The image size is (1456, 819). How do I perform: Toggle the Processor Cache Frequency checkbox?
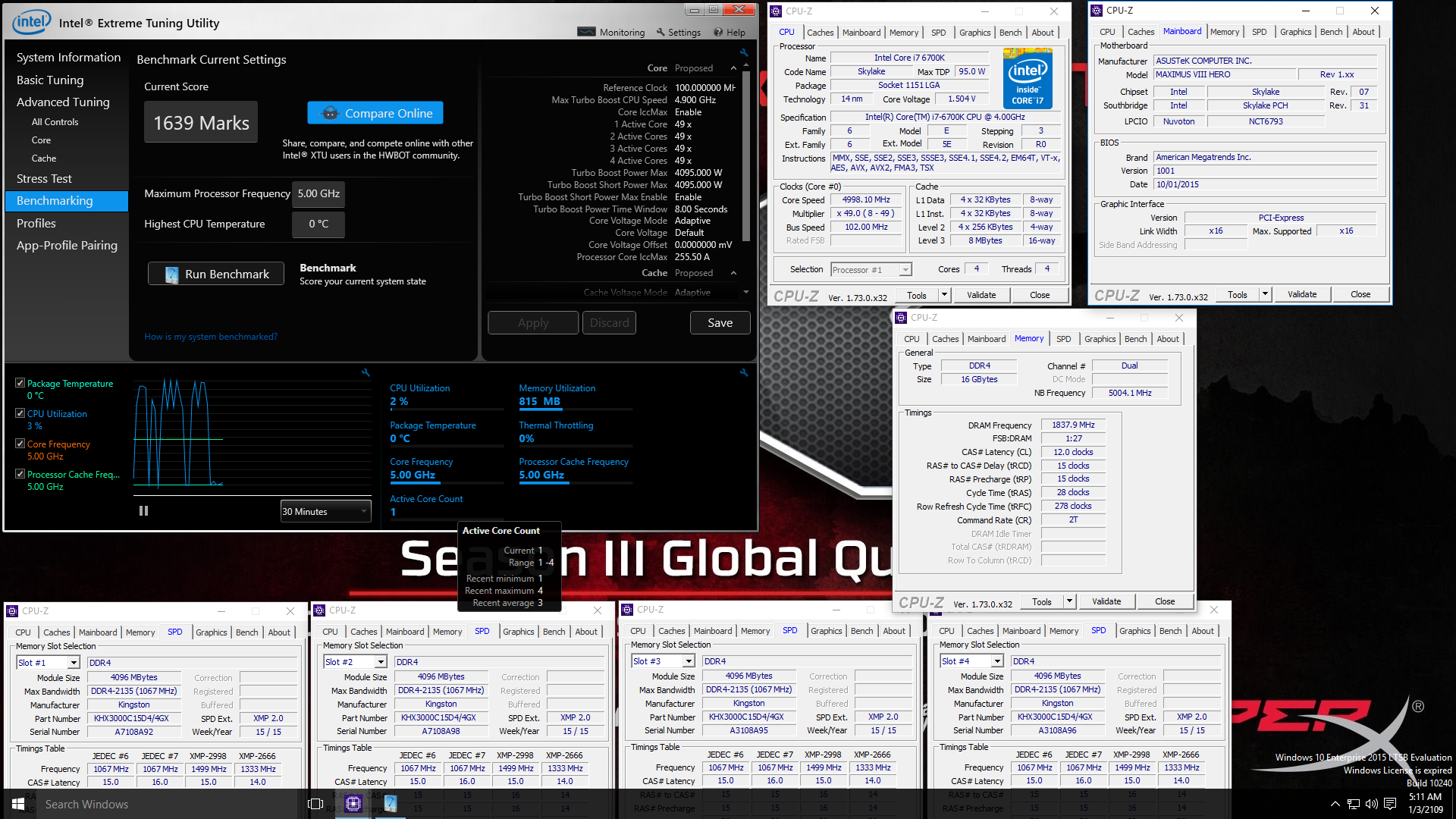click(20, 474)
